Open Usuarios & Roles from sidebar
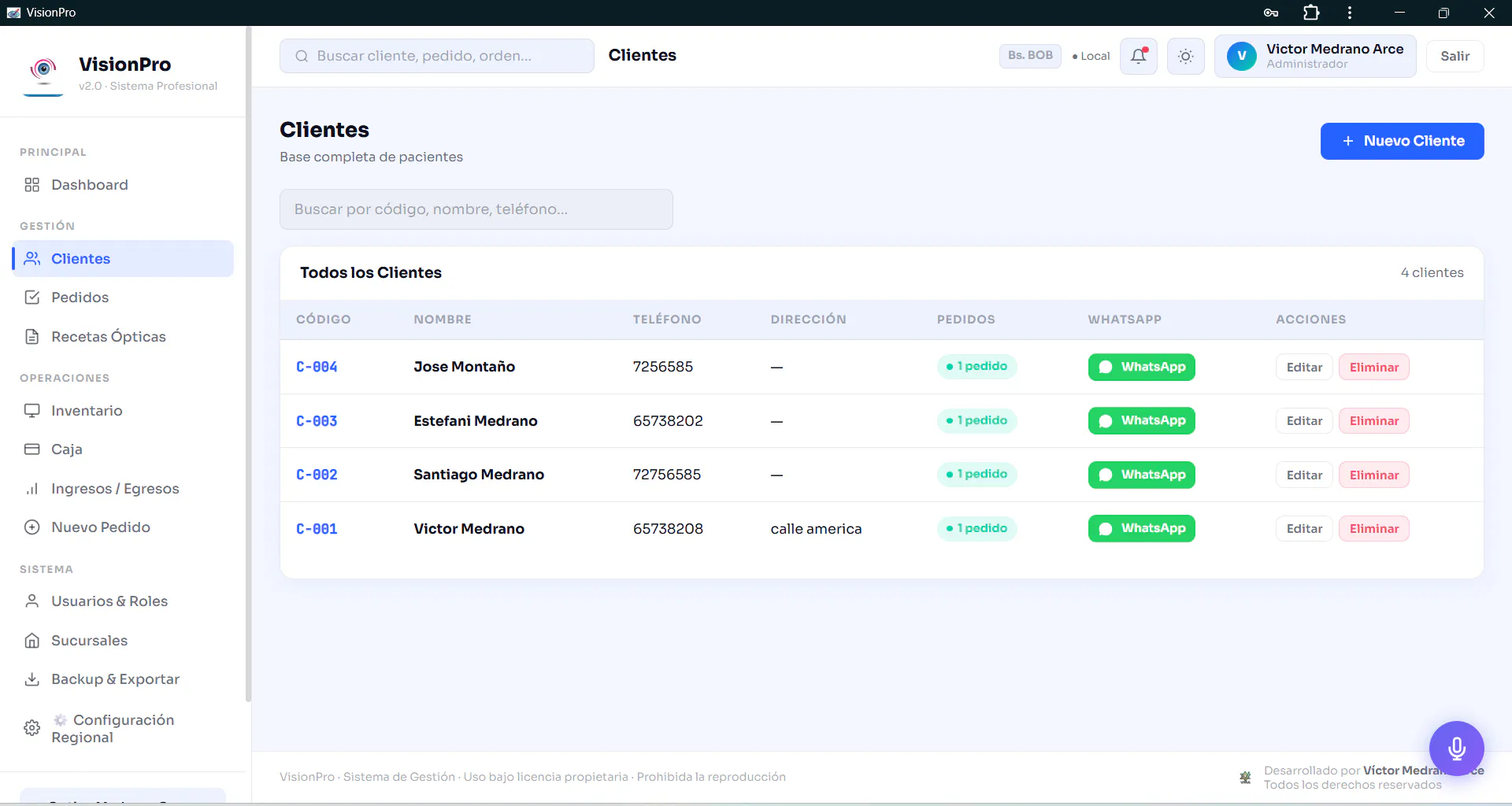 pyautogui.click(x=123, y=601)
